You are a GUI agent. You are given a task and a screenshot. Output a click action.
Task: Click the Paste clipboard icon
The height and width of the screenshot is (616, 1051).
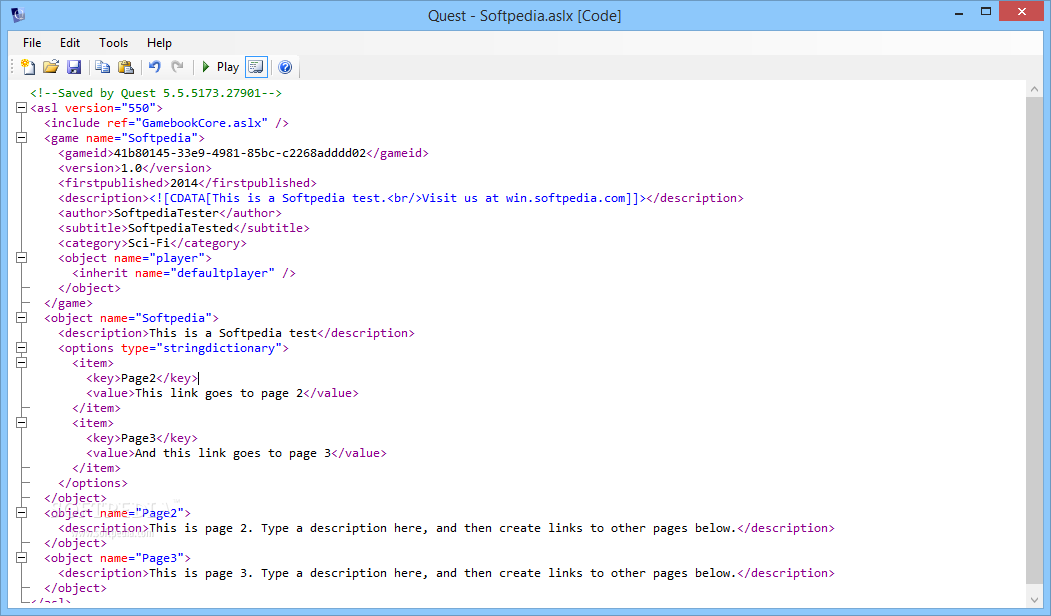pyautogui.click(x=125, y=67)
